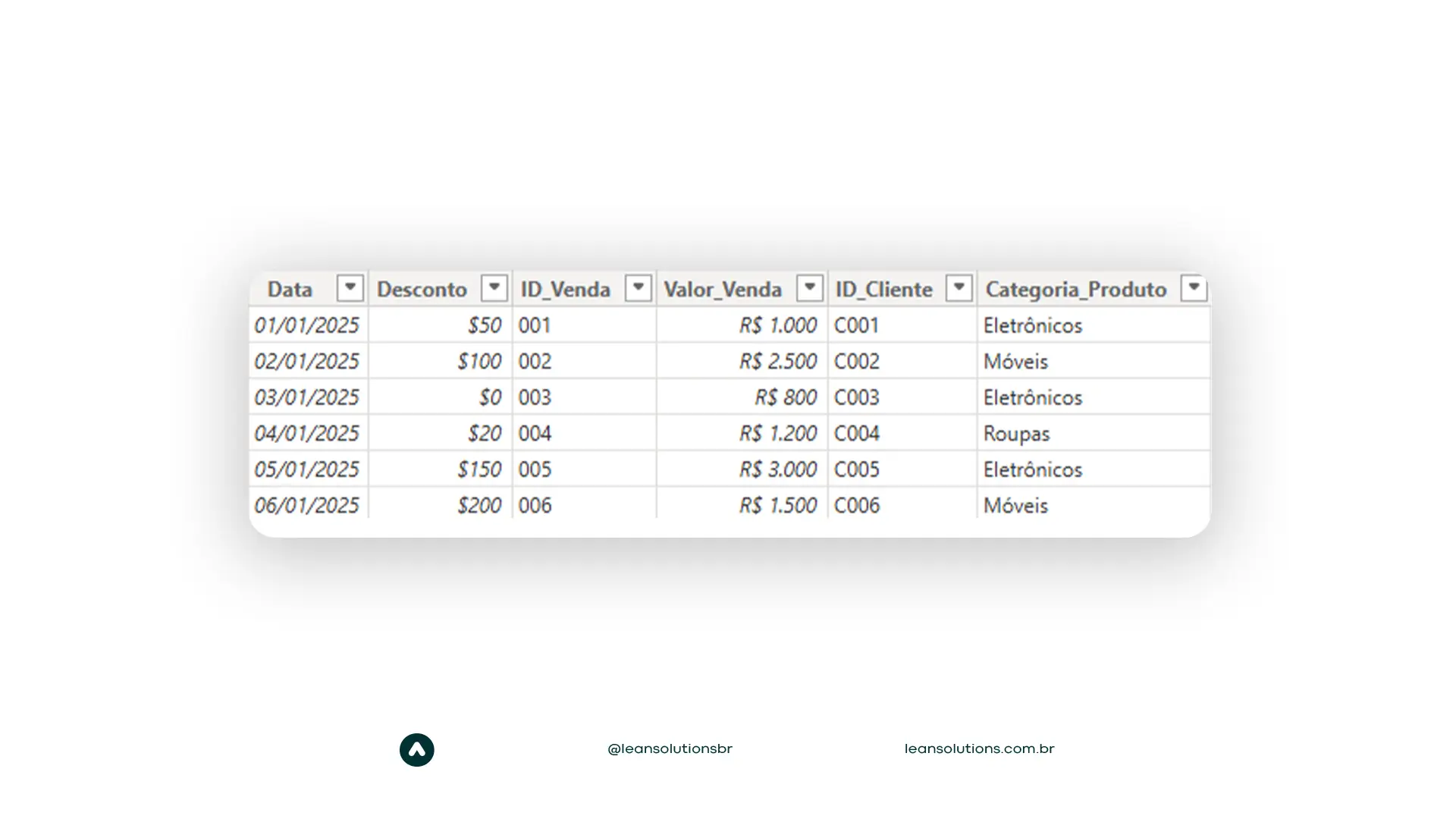Select the discount cell $200
The image size is (1456, 819).
pyautogui.click(x=441, y=504)
